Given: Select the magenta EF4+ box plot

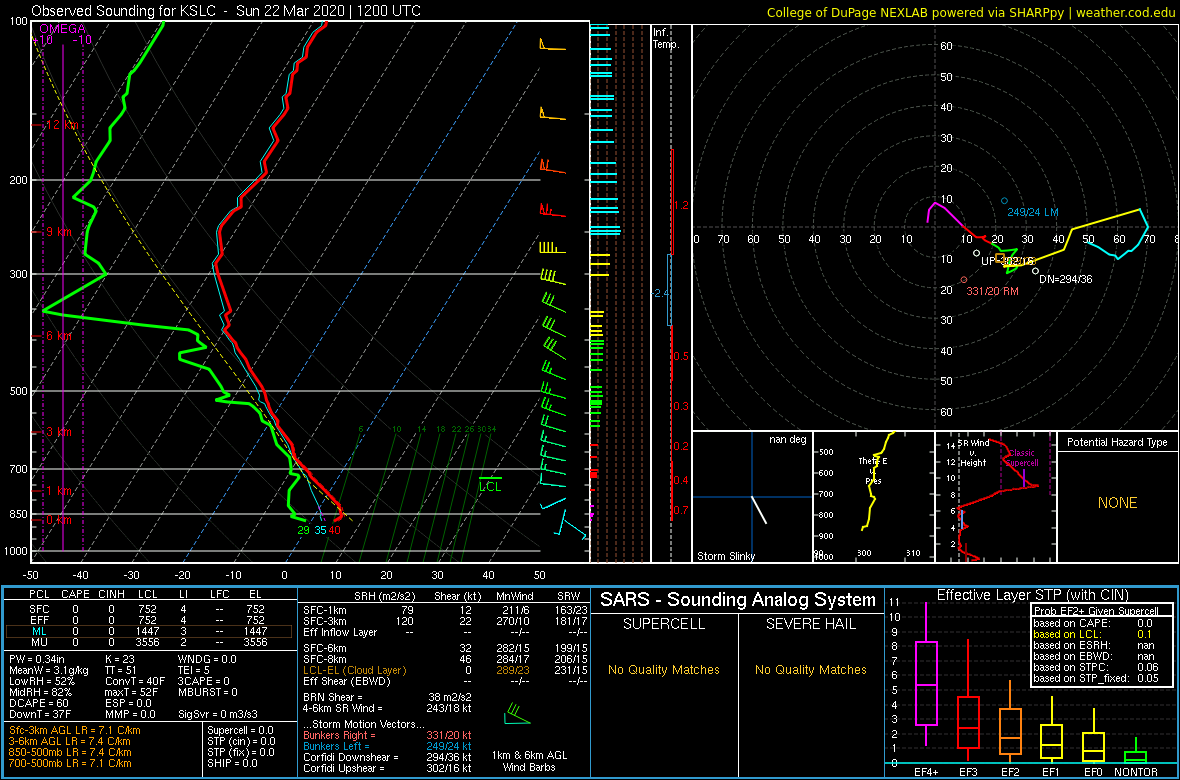Looking at the screenshot, I should click(925, 684).
